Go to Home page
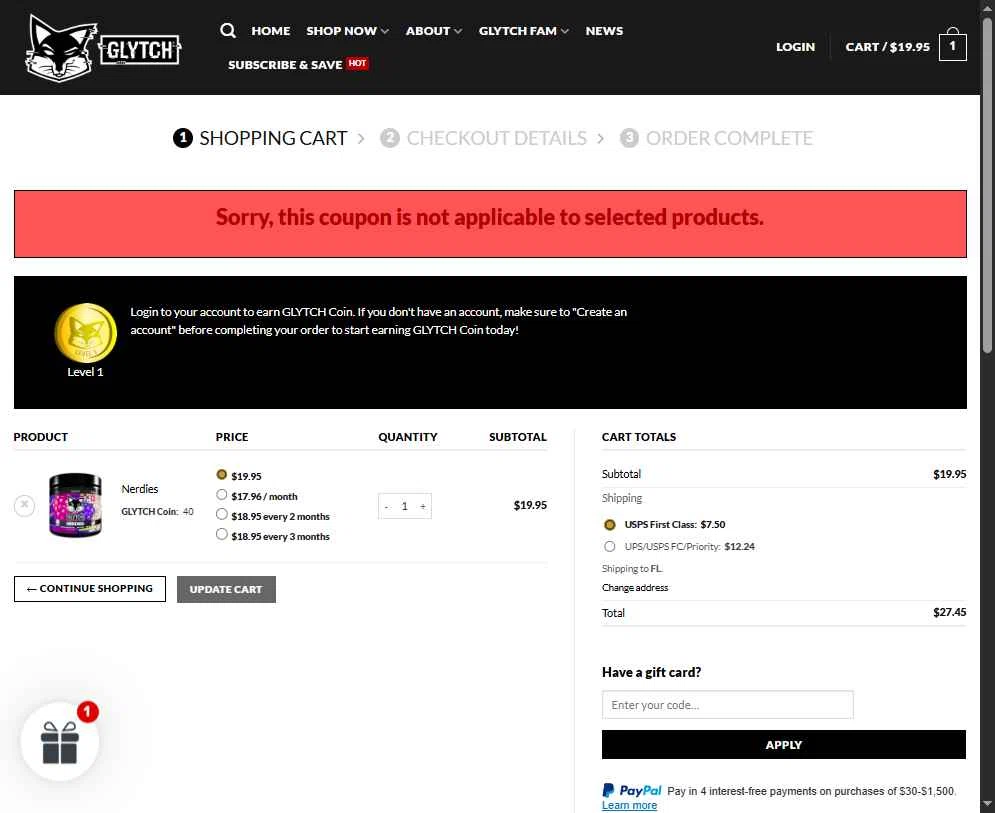The width and height of the screenshot is (995, 813). (x=270, y=30)
